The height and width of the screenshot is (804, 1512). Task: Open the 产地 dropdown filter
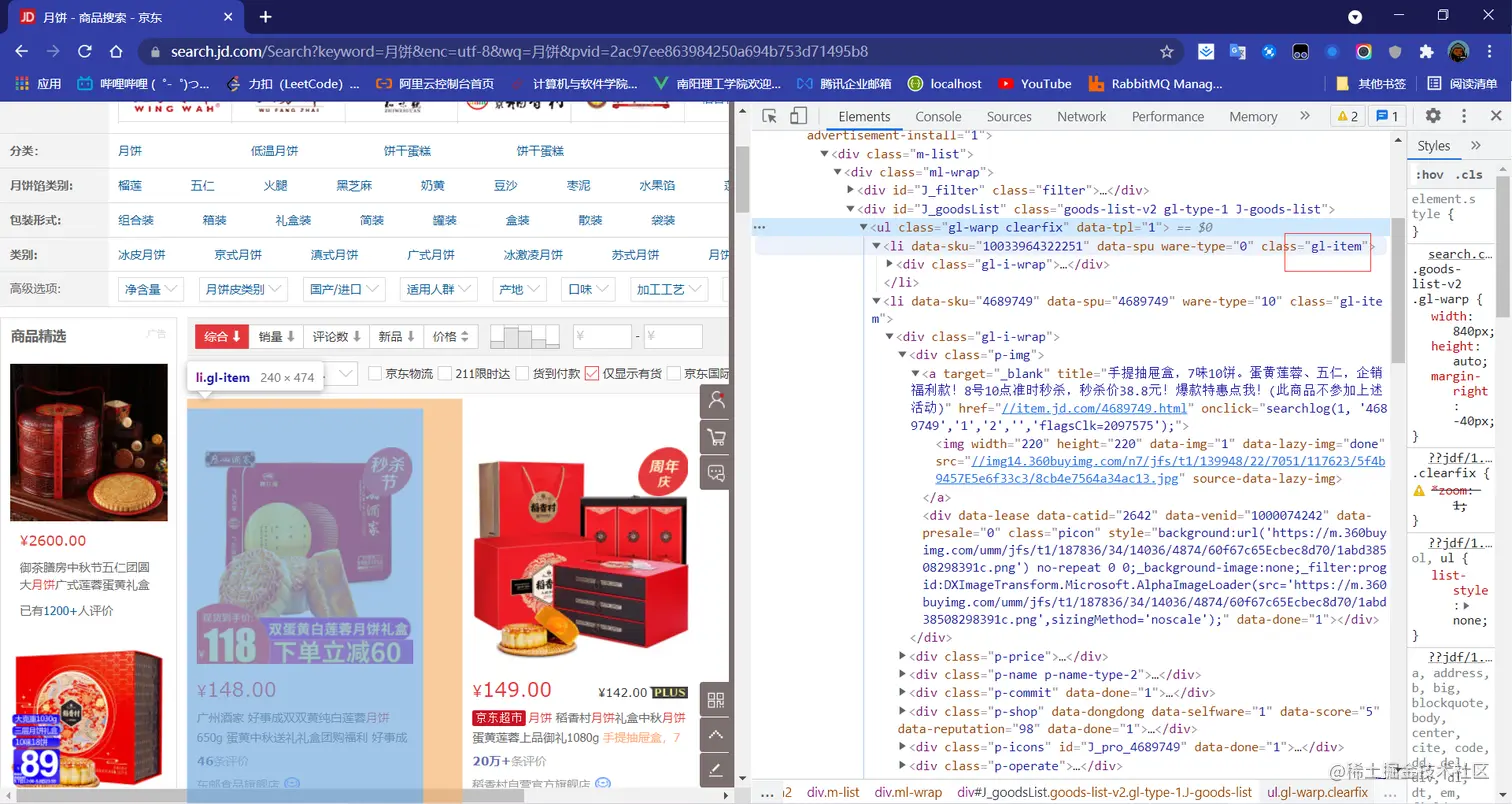520,289
